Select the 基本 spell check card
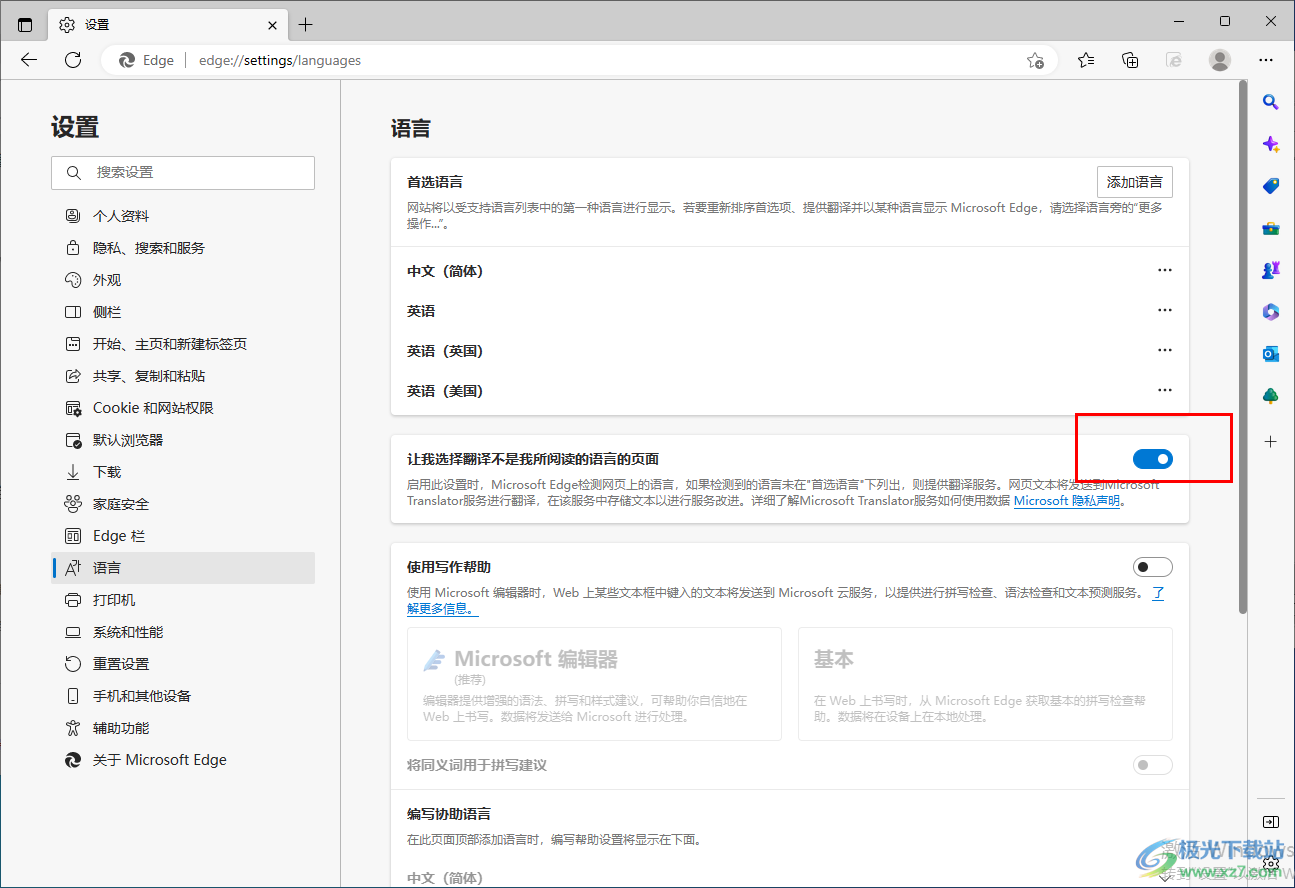This screenshot has height=888, width=1295. click(x=985, y=684)
